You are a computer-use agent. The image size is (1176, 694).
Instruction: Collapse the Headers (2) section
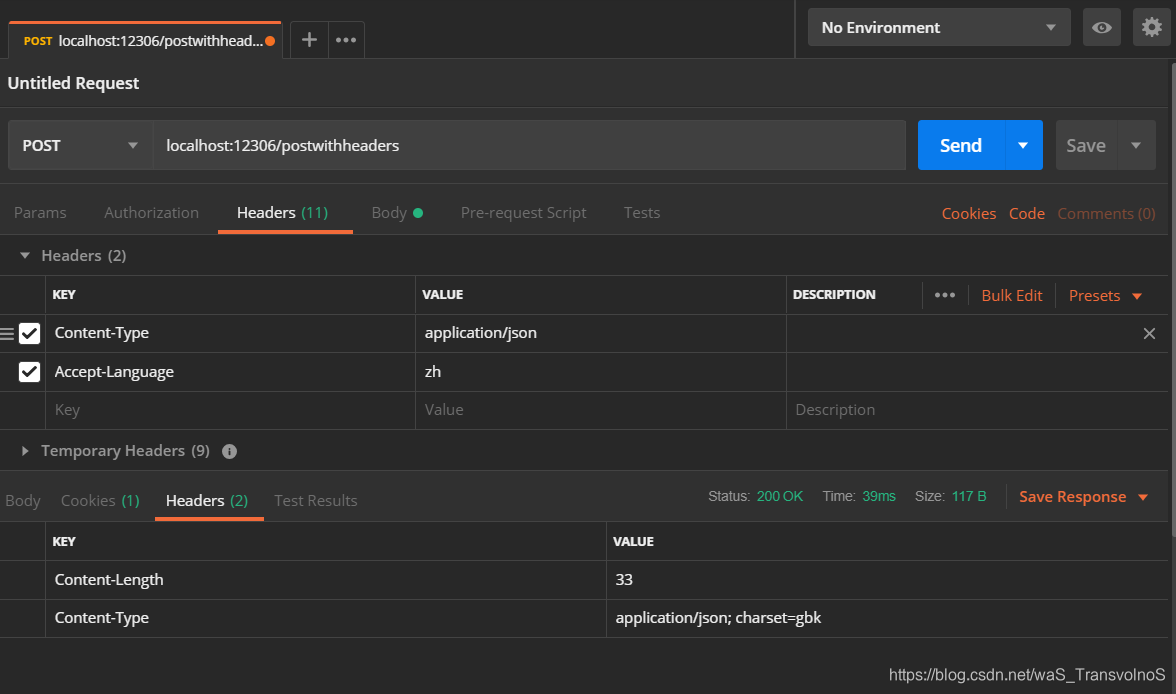click(x=25, y=256)
